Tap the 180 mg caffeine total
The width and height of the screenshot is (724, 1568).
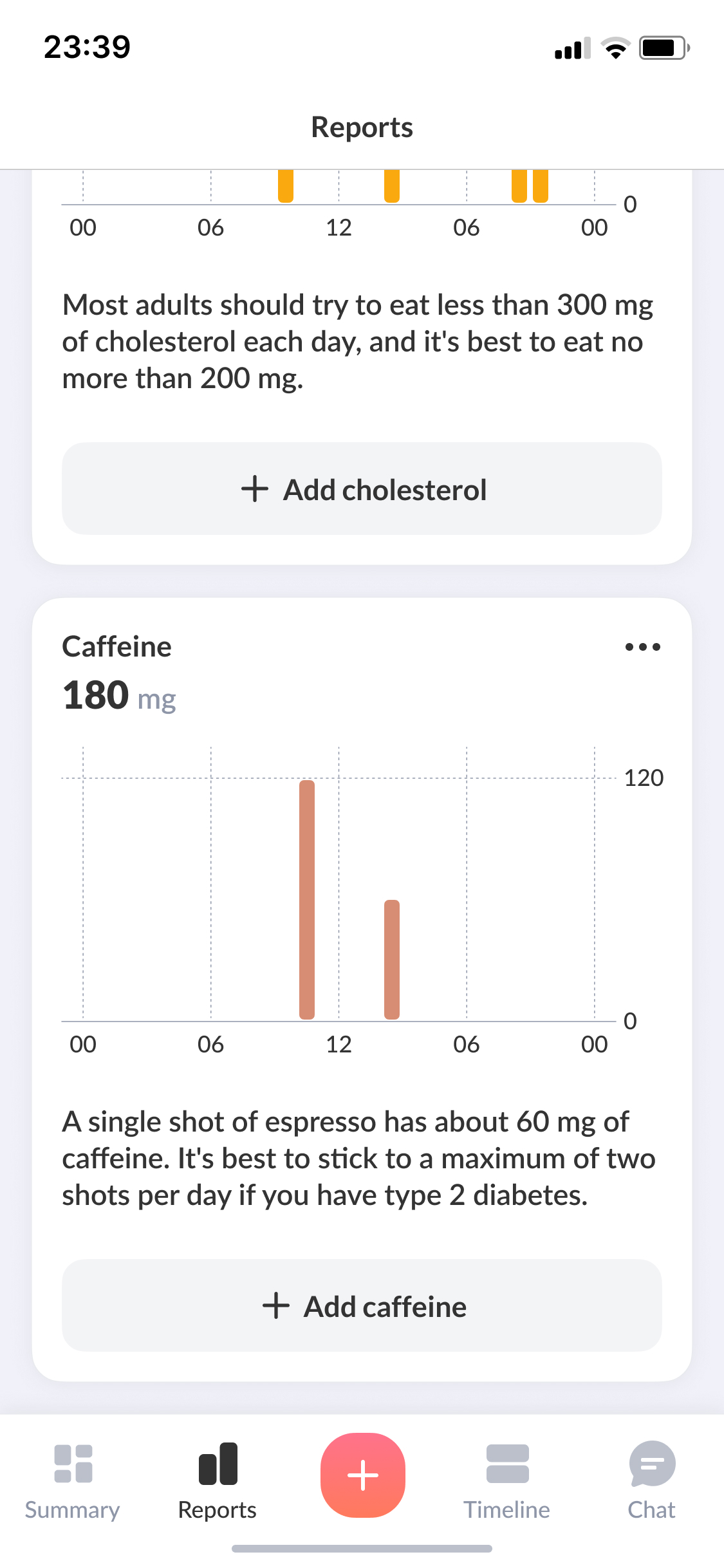point(119,696)
